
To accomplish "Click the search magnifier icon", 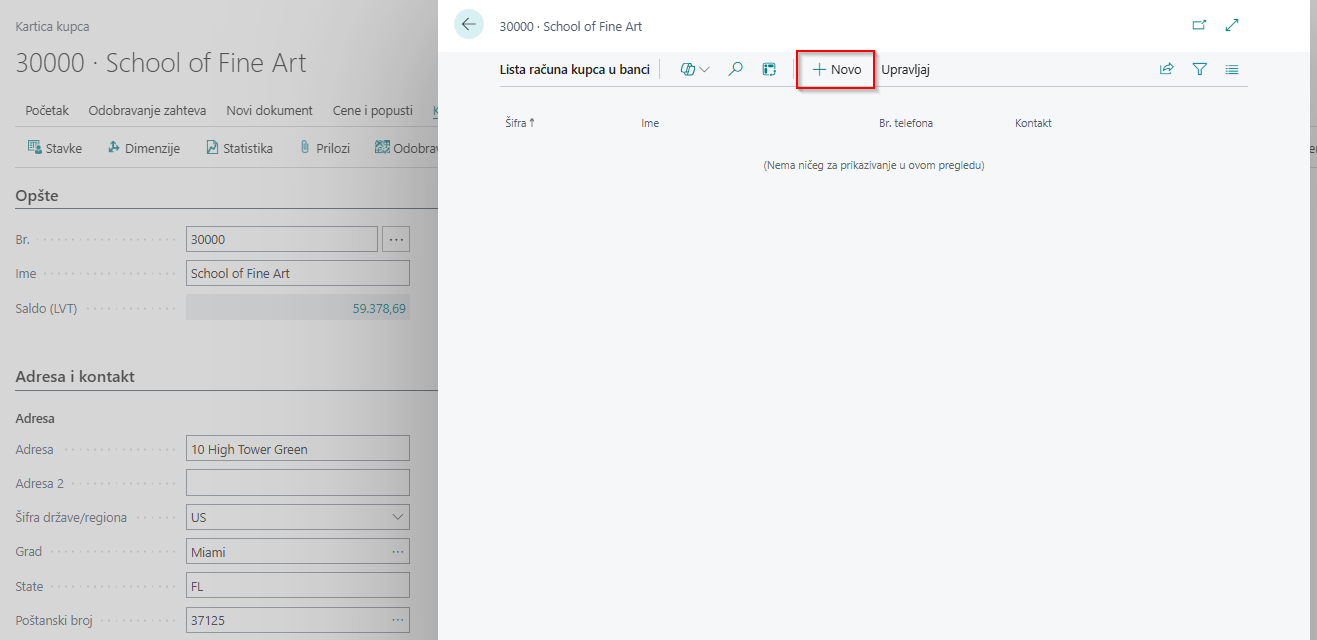I will pos(735,70).
